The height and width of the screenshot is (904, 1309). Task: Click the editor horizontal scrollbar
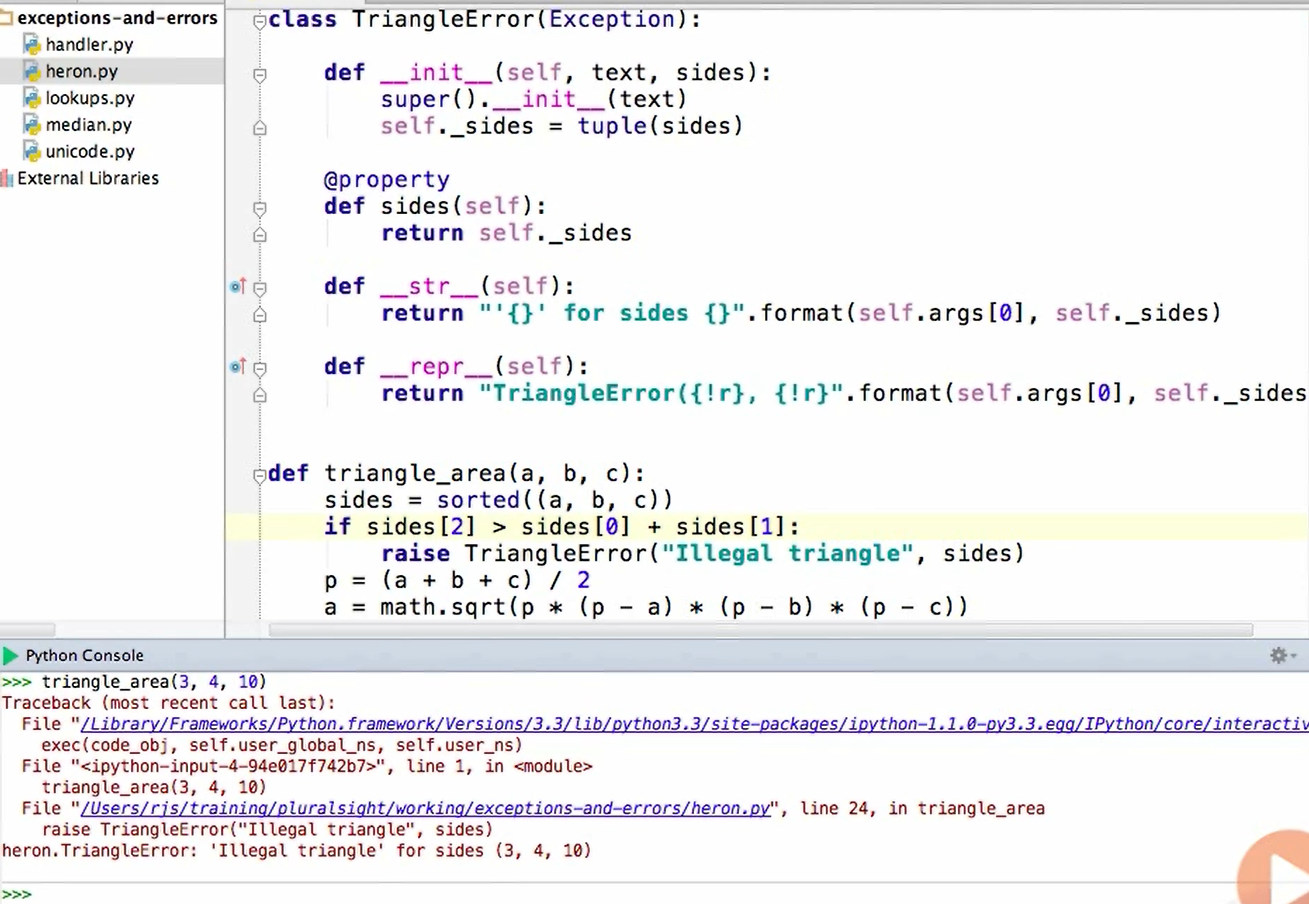[x=760, y=631]
